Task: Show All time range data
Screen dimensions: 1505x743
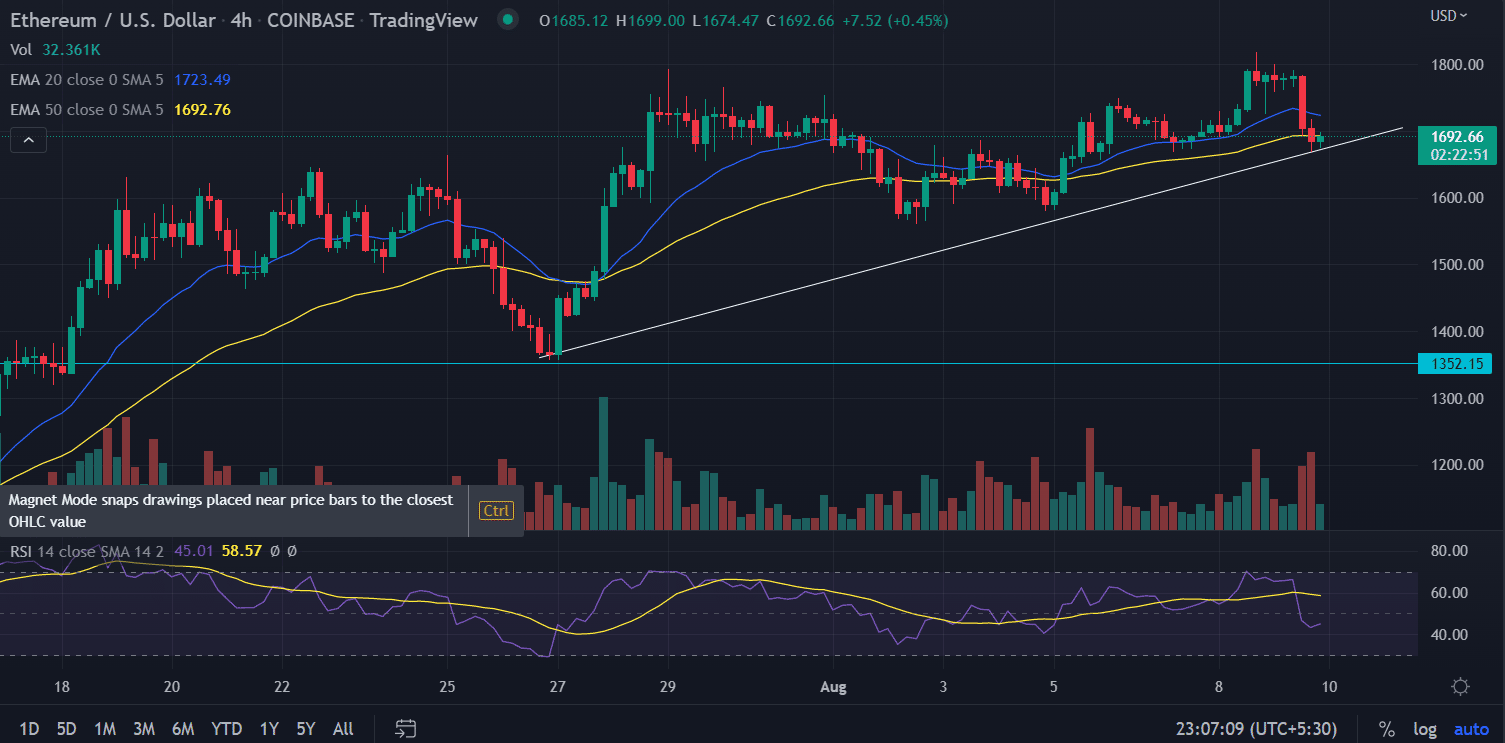Action: pyautogui.click(x=342, y=728)
